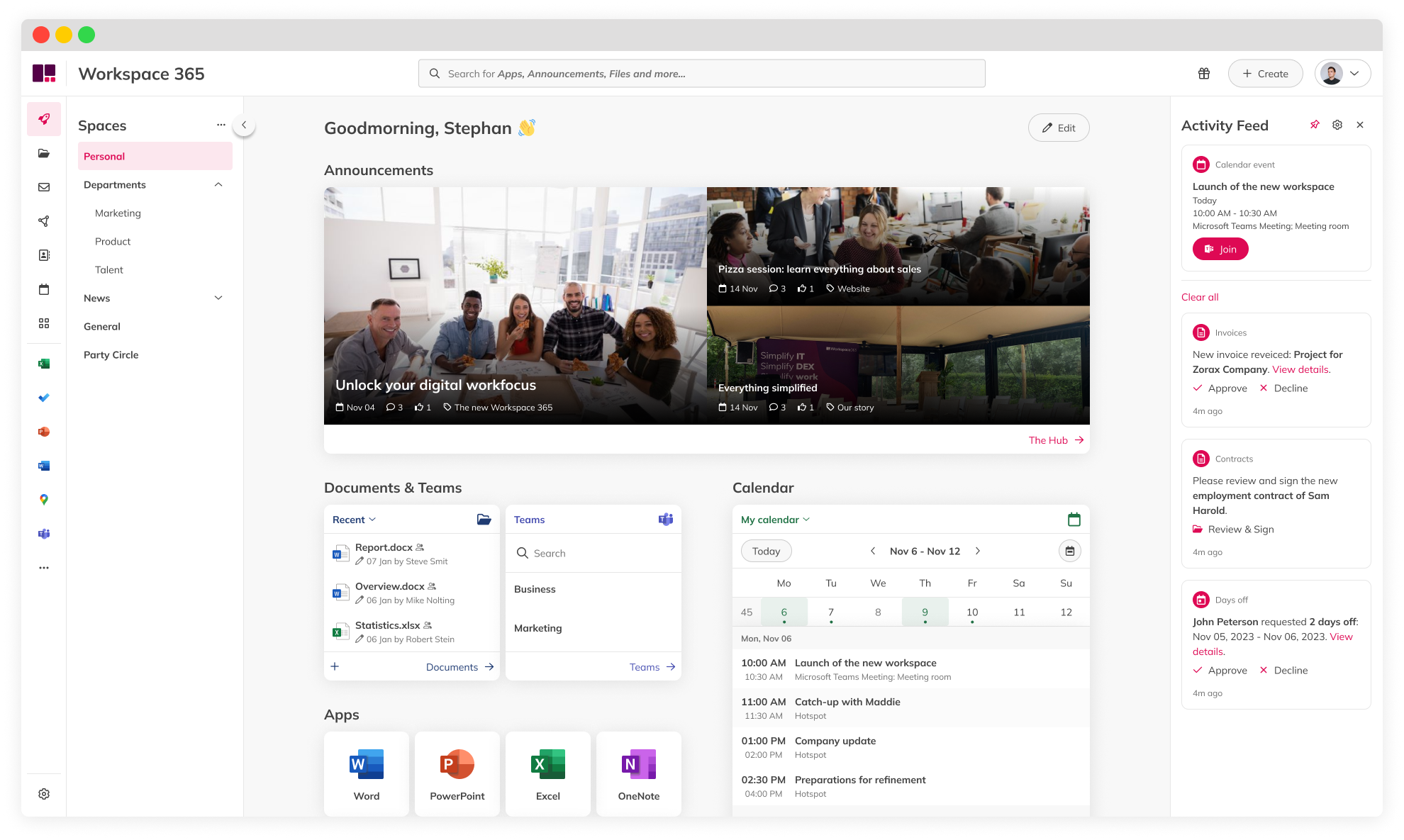Unpin the Activity Feed panel
Screen dimensions: 1404x840
click(x=1315, y=124)
